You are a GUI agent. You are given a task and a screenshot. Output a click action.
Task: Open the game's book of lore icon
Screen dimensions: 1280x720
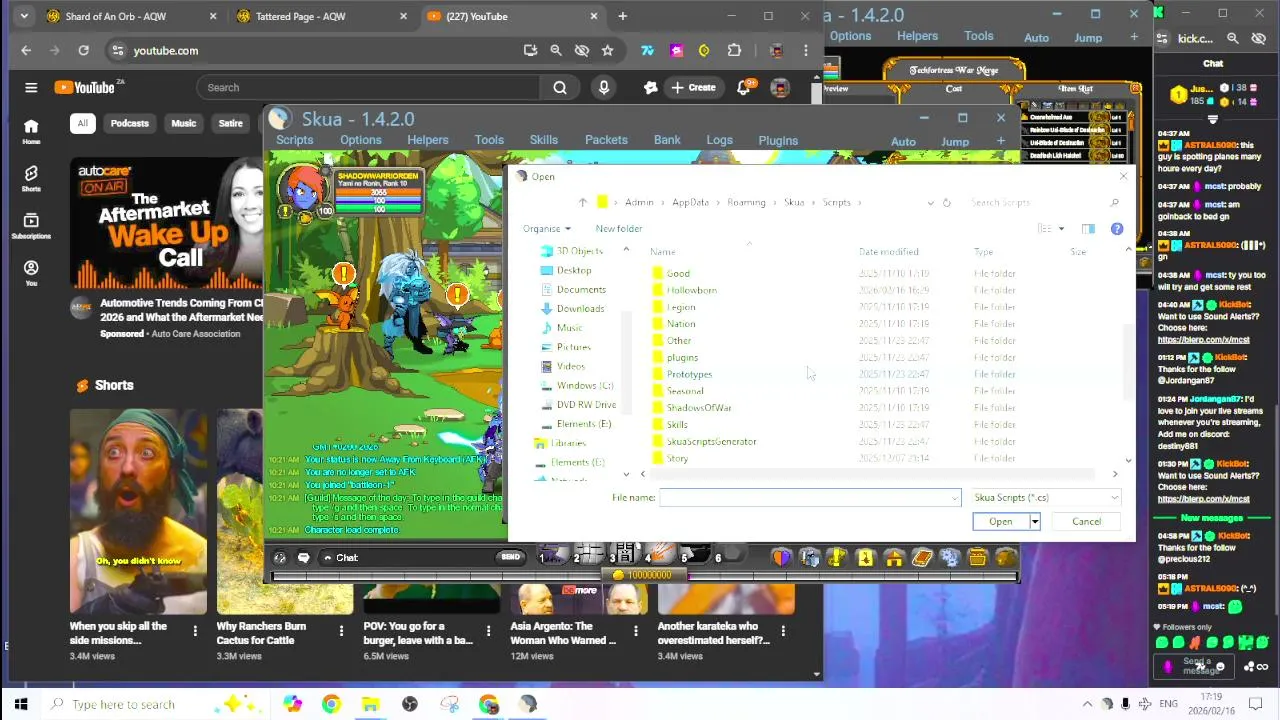(x=922, y=557)
